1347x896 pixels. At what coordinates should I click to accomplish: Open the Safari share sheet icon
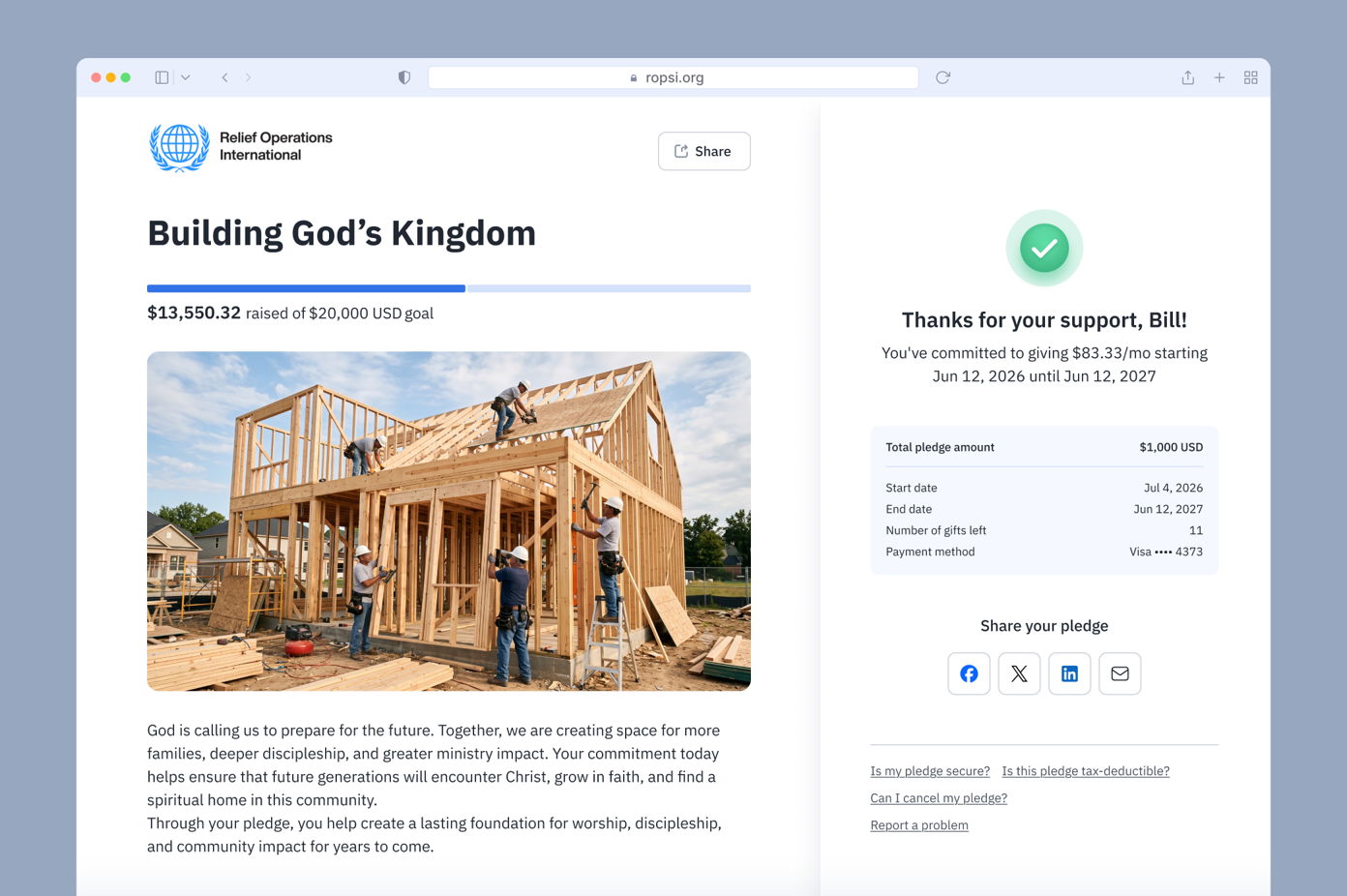coord(1187,77)
